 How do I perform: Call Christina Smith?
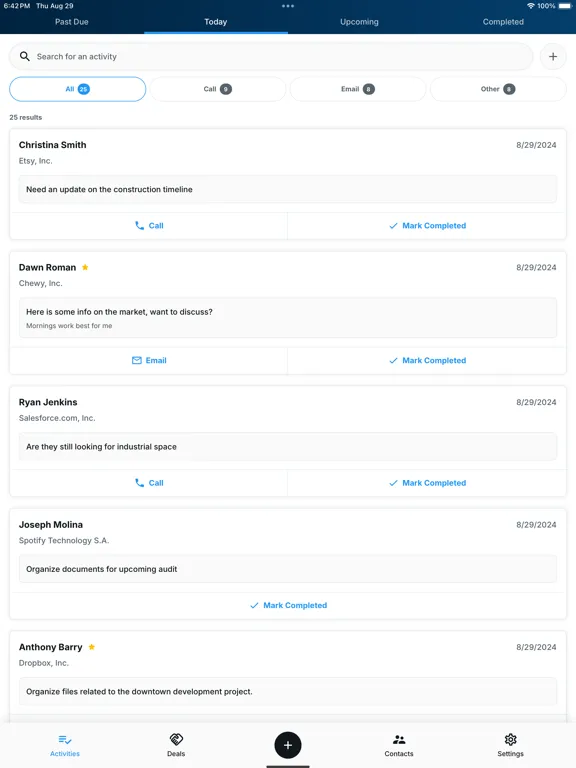(149, 226)
